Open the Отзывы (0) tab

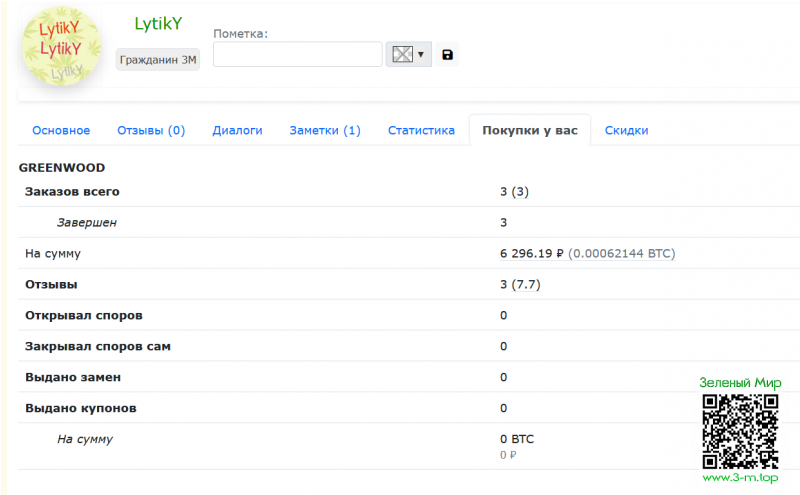point(151,130)
